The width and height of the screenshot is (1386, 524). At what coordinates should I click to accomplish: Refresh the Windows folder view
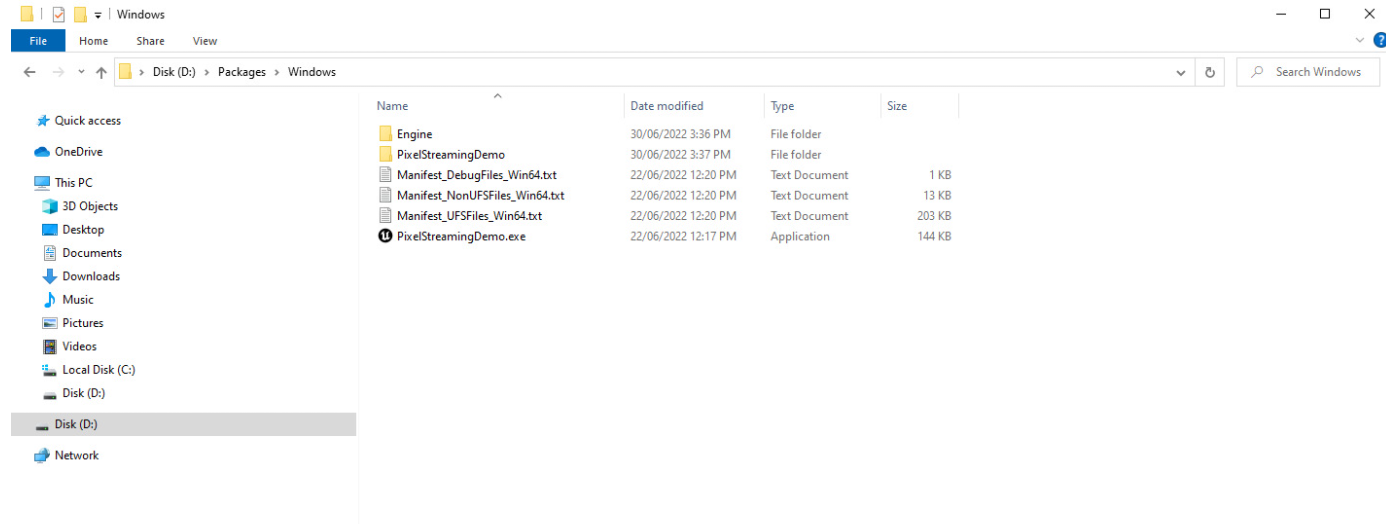click(x=1210, y=72)
